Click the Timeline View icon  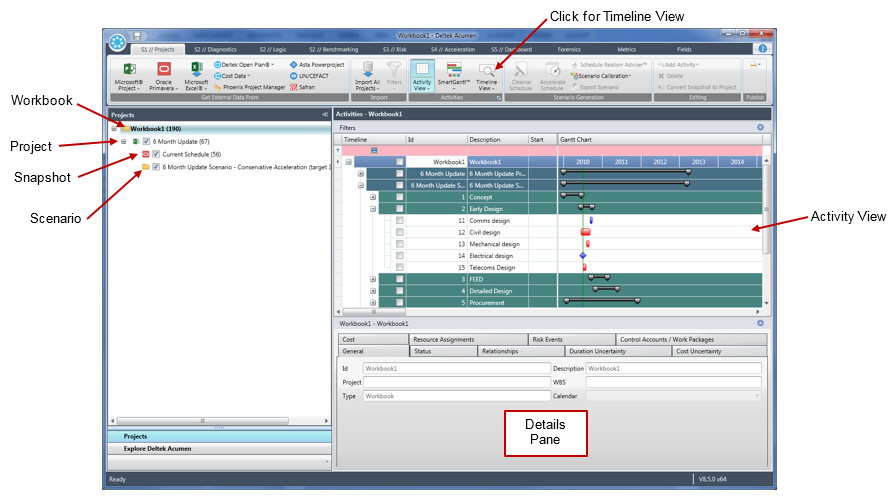click(x=487, y=71)
